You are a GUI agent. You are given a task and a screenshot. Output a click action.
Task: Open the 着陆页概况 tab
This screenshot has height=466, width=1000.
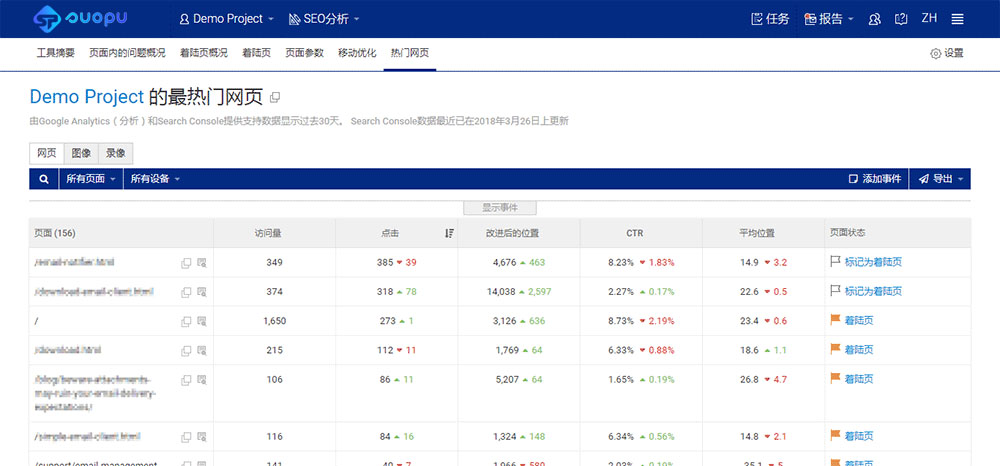(203, 54)
